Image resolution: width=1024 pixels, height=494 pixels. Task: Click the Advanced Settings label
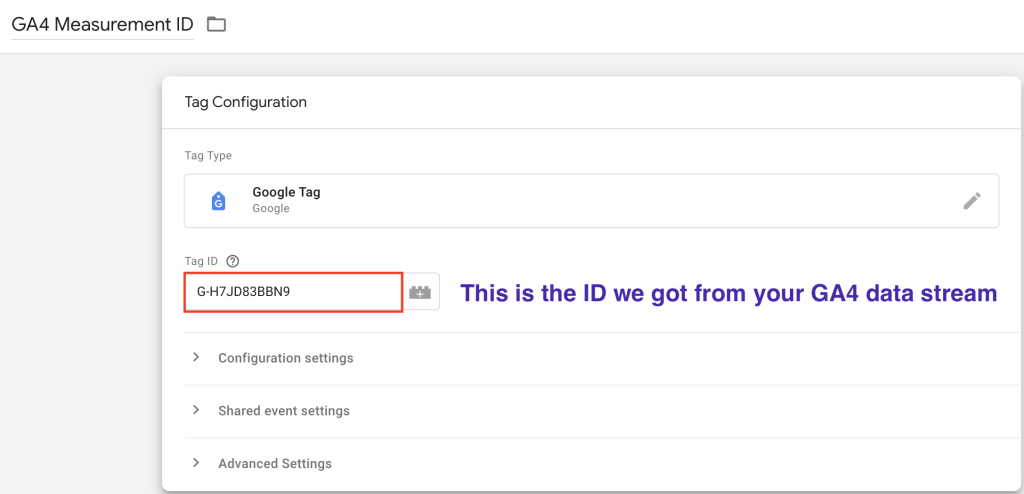coord(275,464)
